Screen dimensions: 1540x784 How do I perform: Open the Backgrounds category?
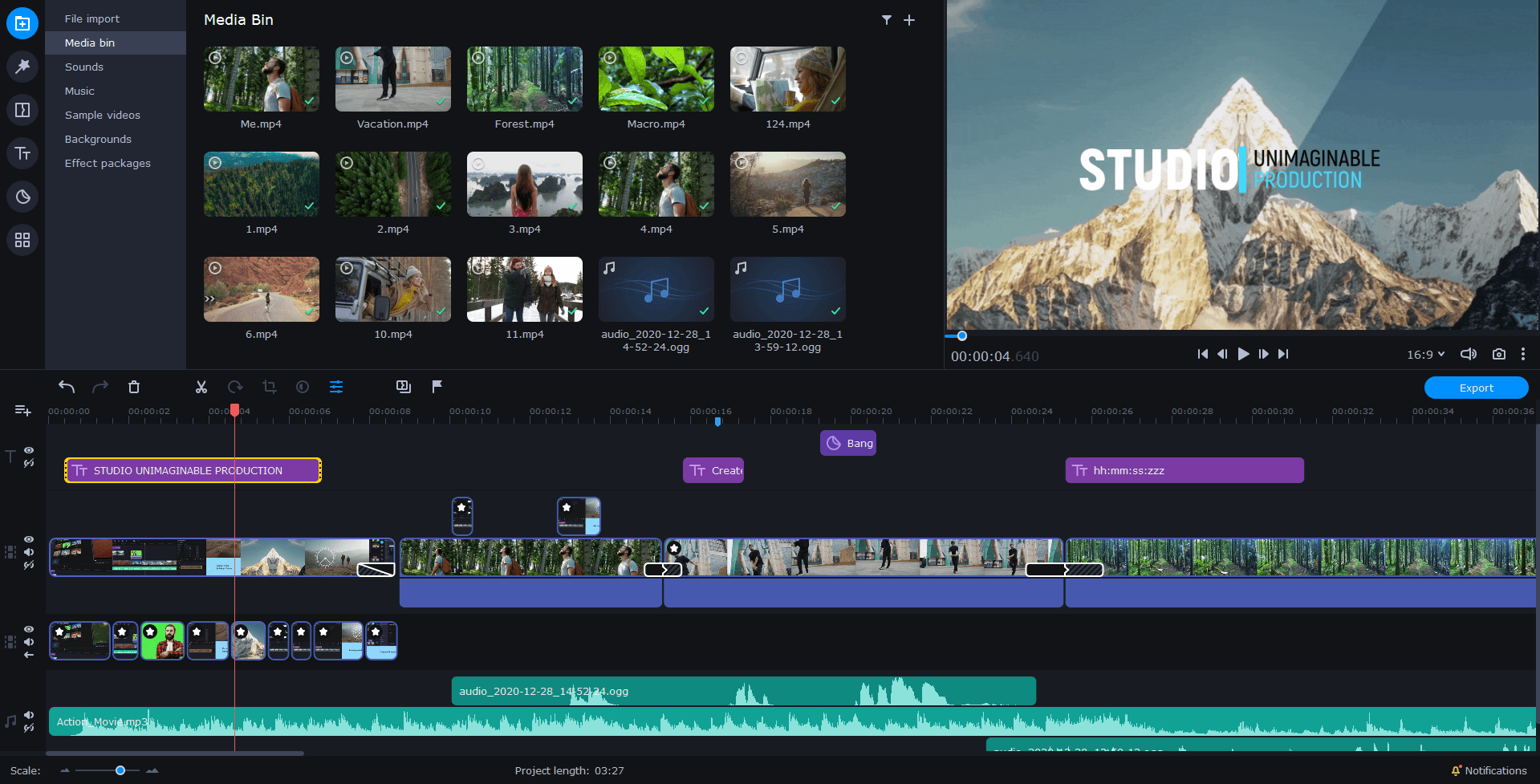(98, 139)
